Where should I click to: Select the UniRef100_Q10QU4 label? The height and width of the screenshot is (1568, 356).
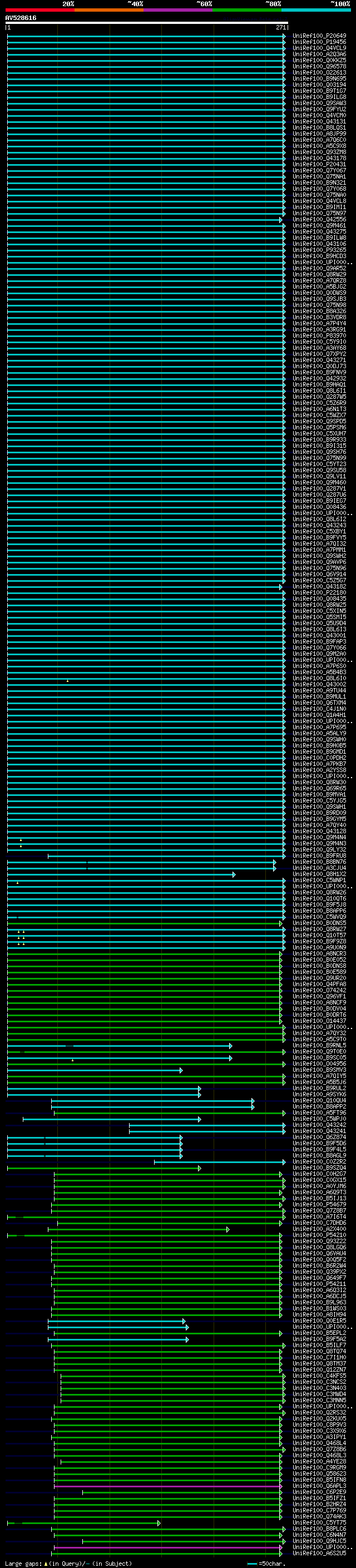[x=319, y=1101]
